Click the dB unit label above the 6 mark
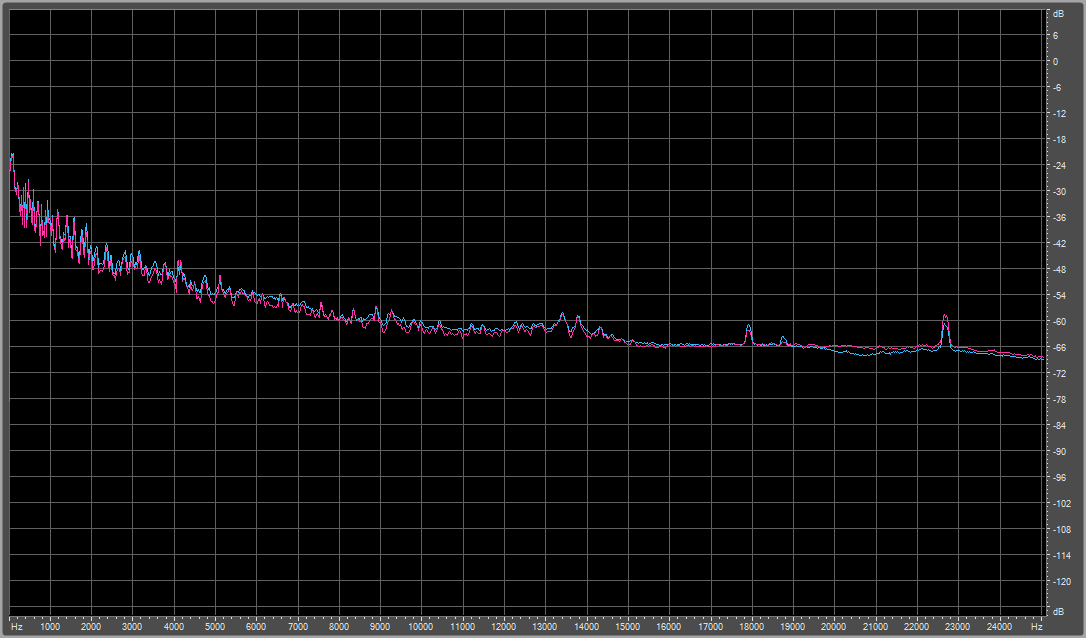 click(1058, 13)
